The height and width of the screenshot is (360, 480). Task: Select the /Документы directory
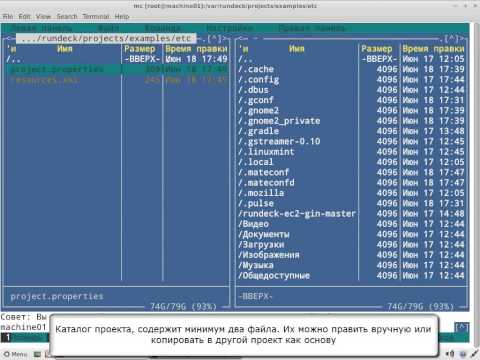point(352,235)
